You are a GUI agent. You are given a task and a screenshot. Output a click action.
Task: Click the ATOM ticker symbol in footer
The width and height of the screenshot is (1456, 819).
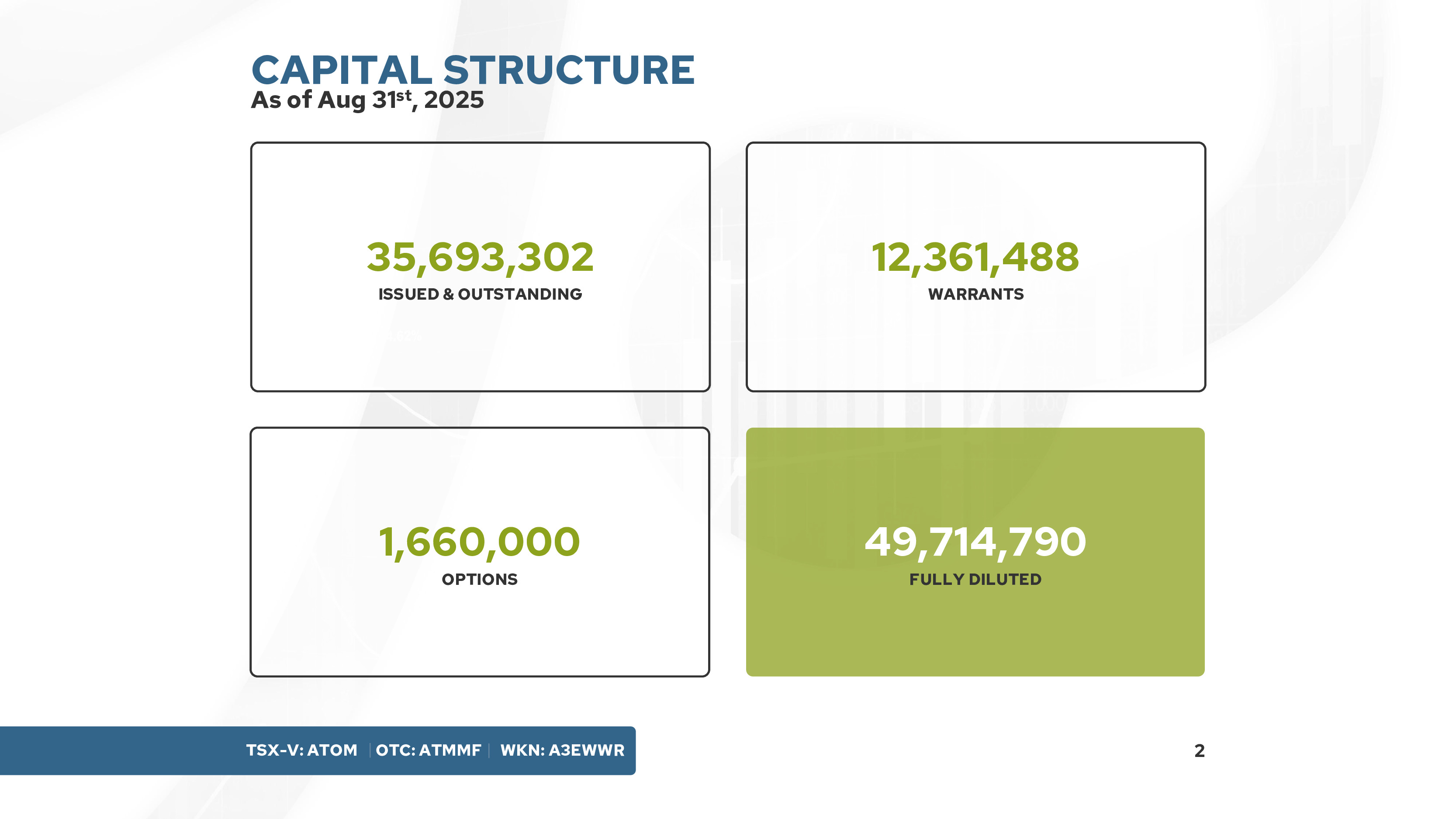332,750
